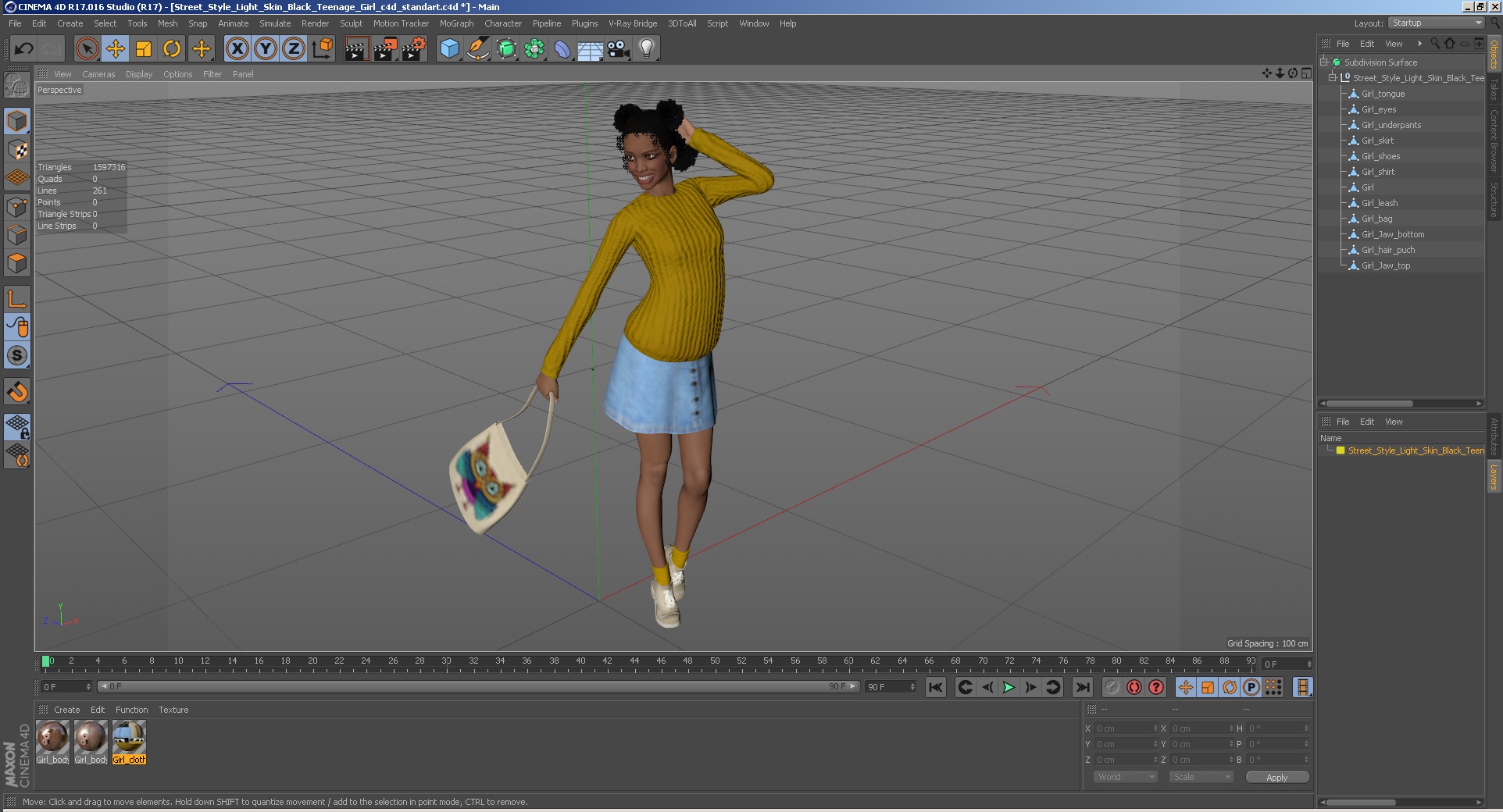The height and width of the screenshot is (812, 1503).
Task: Add a Cube primitive object
Action: (x=449, y=48)
